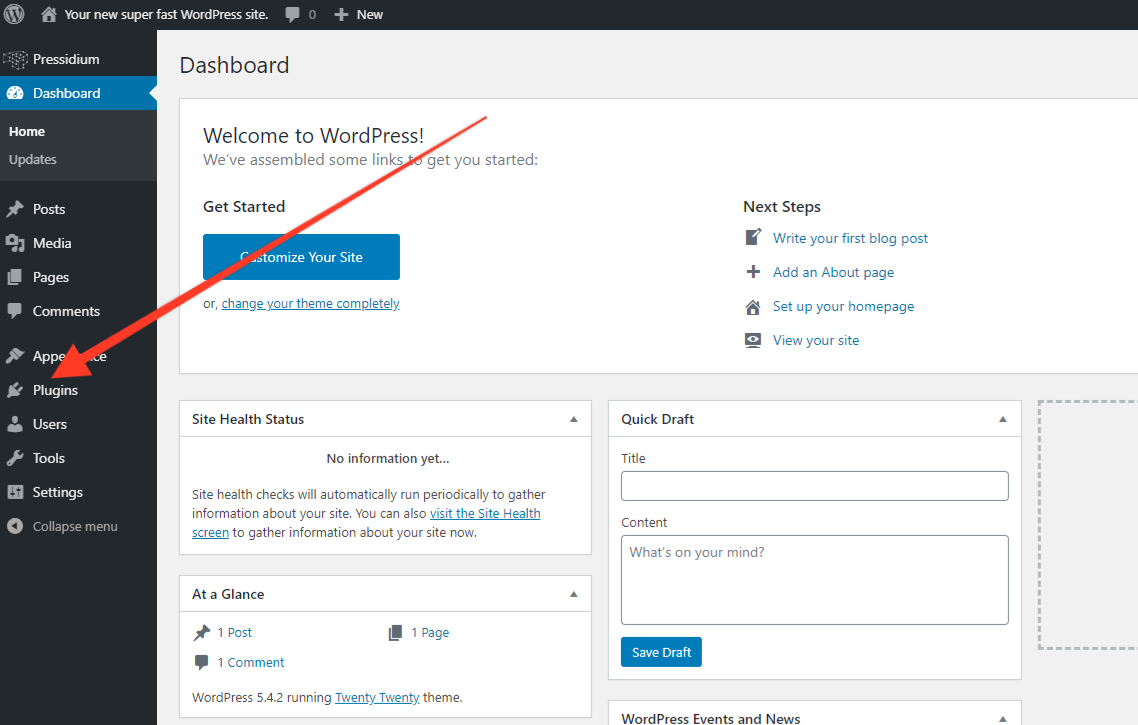Click the pushpin icon beside 1 Post

(202, 633)
